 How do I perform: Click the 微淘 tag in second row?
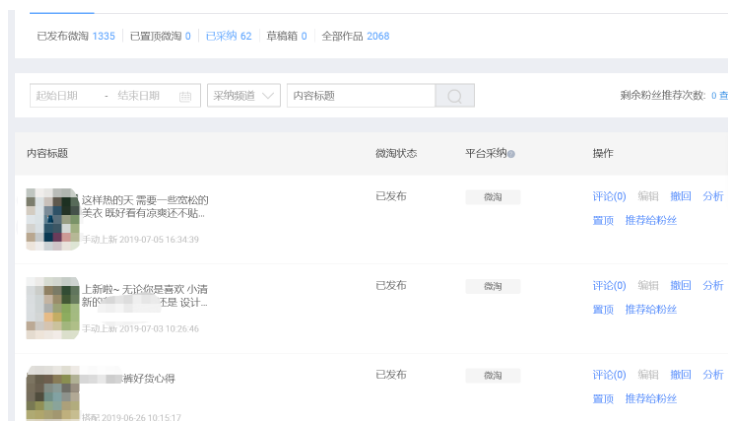point(493,286)
